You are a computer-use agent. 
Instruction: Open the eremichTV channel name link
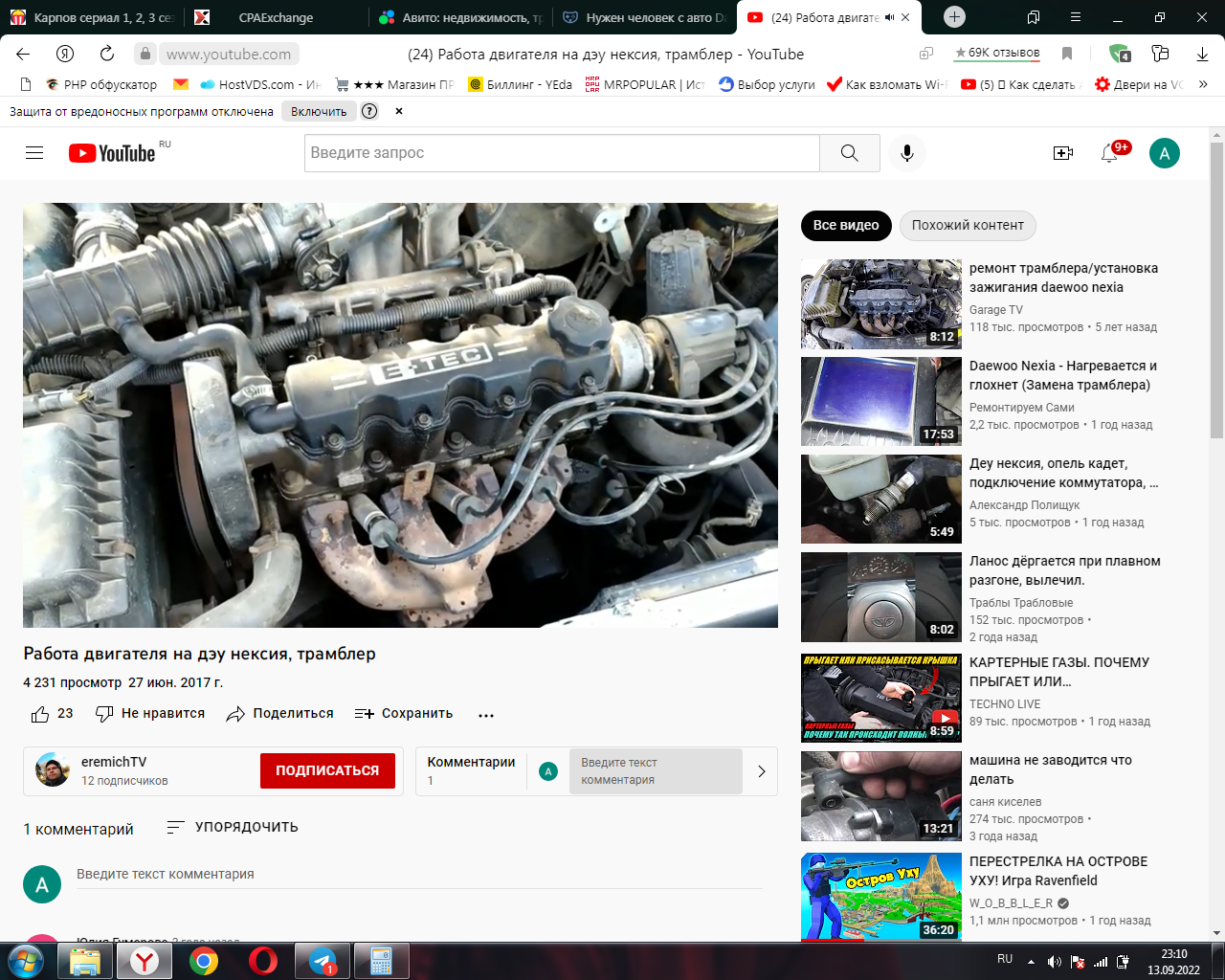114,762
